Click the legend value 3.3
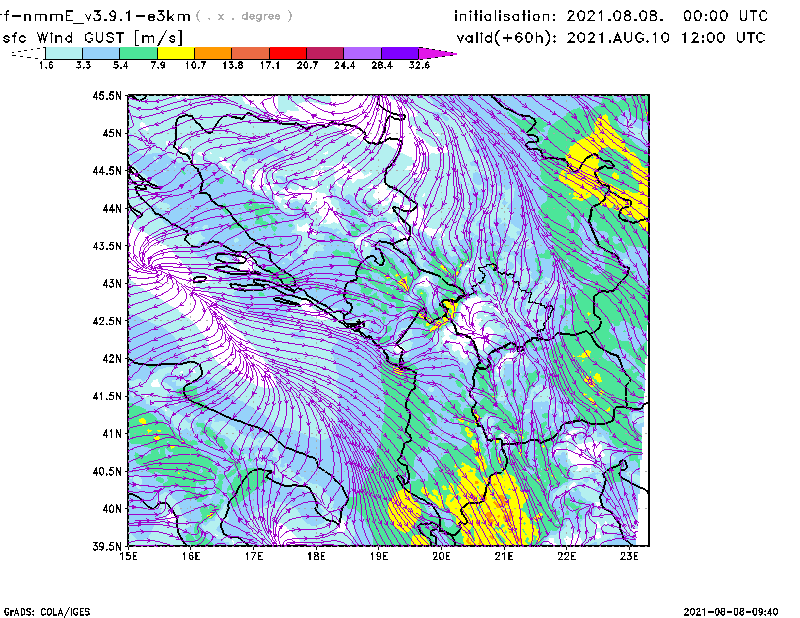Image resolution: width=800 pixels, height=618 pixels. [x=83, y=65]
